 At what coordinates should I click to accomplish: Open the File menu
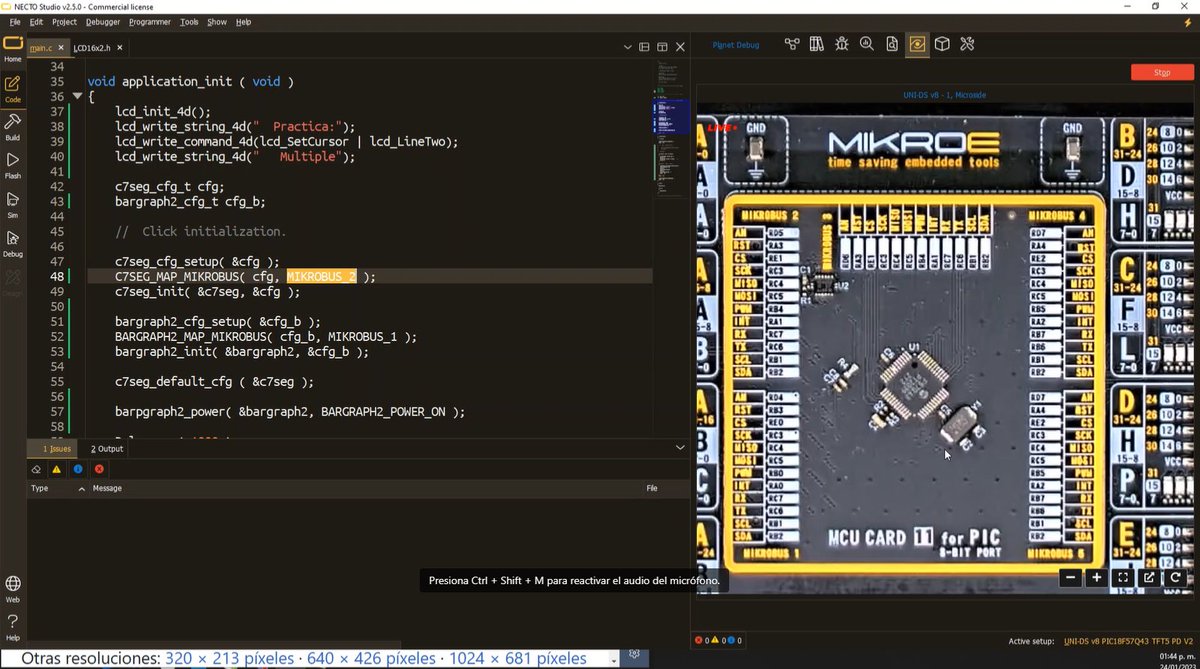tap(14, 21)
